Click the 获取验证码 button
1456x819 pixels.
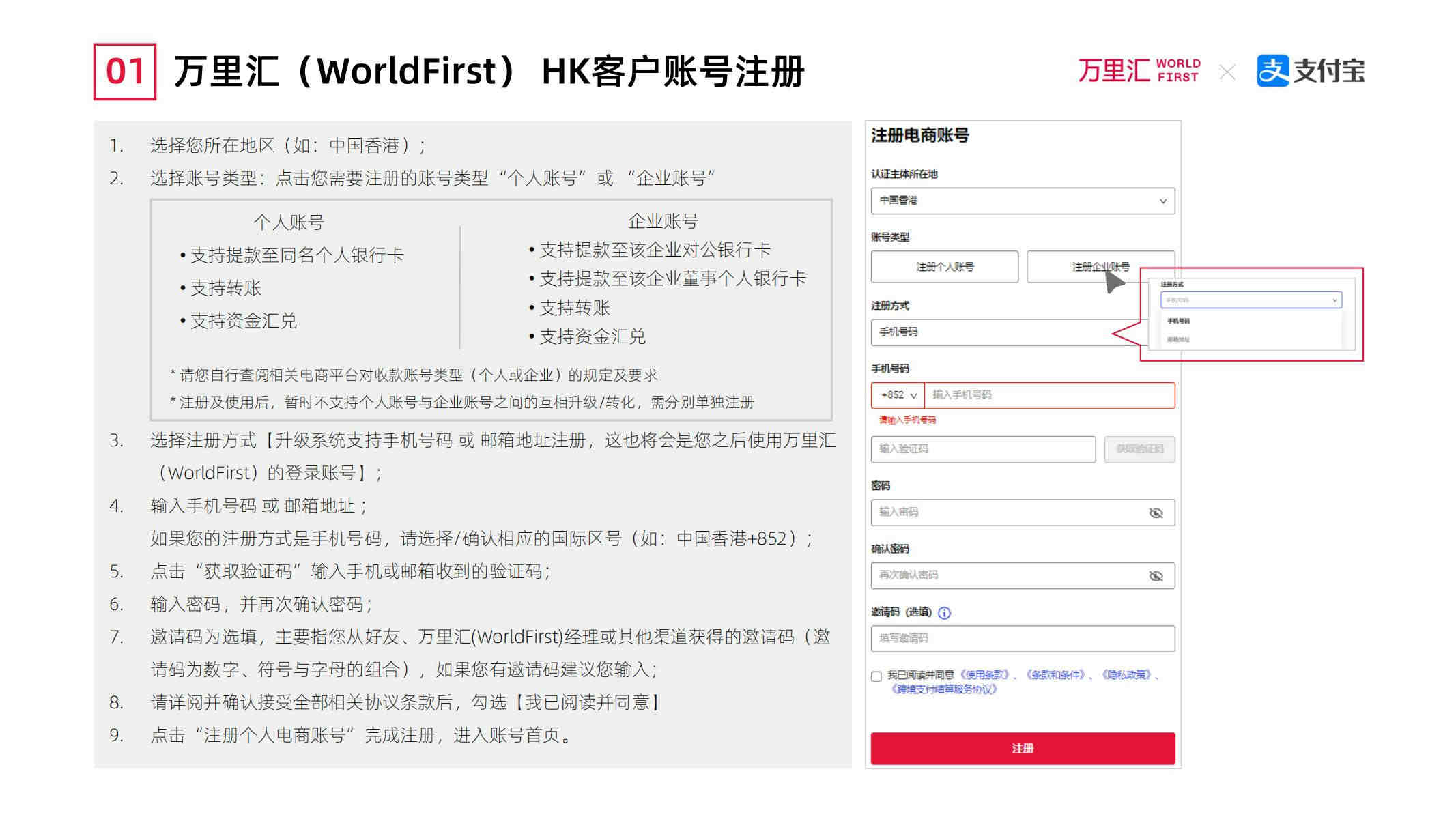(x=1139, y=449)
